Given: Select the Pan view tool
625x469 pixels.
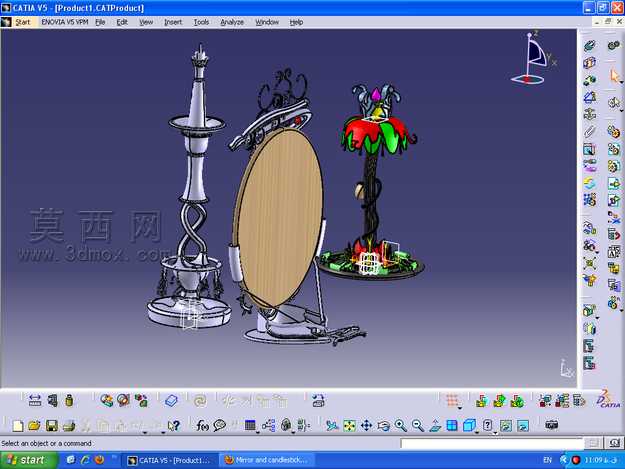Looking at the screenshot, I should click(366, 426).
